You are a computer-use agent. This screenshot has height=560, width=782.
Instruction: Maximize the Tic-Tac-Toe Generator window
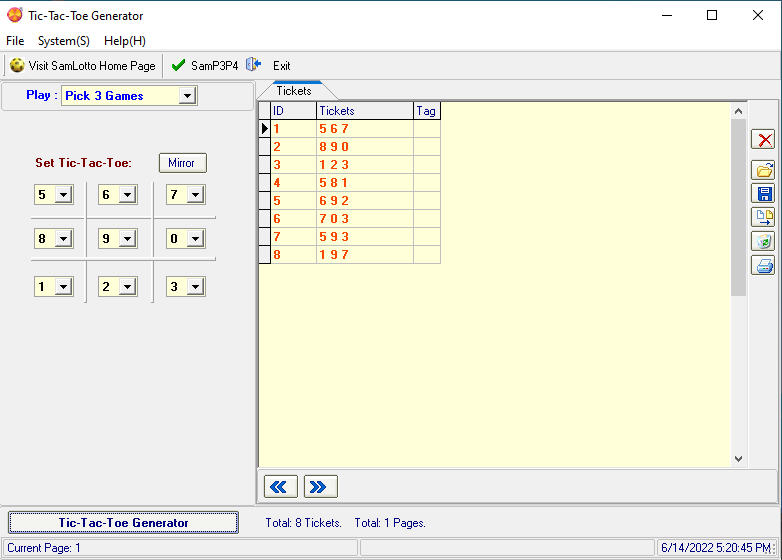(x=712, y=15)
